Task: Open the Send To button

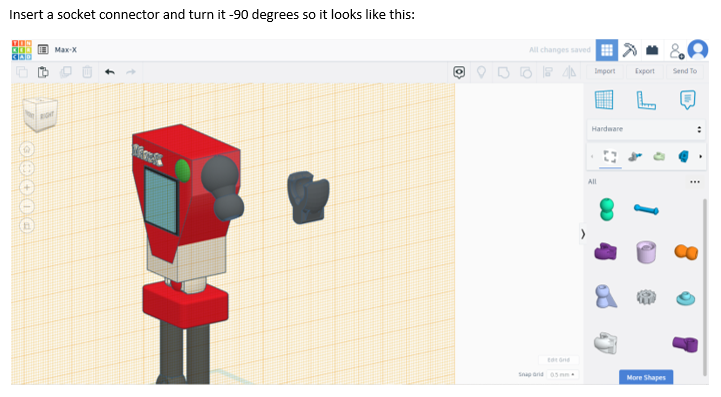Action: (685, 71)
